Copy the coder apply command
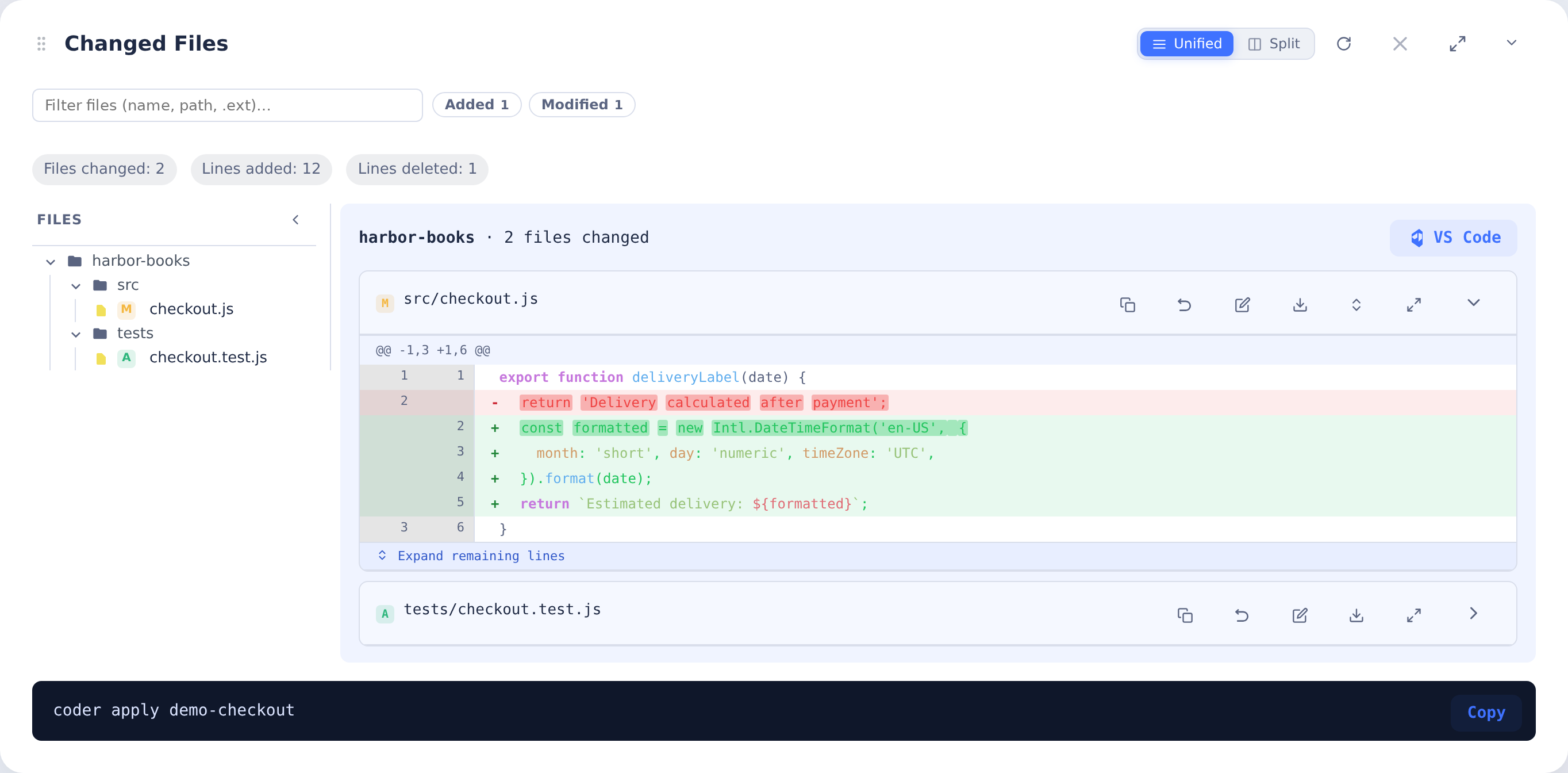The image size is (1568, 773). click(1486, 712)
